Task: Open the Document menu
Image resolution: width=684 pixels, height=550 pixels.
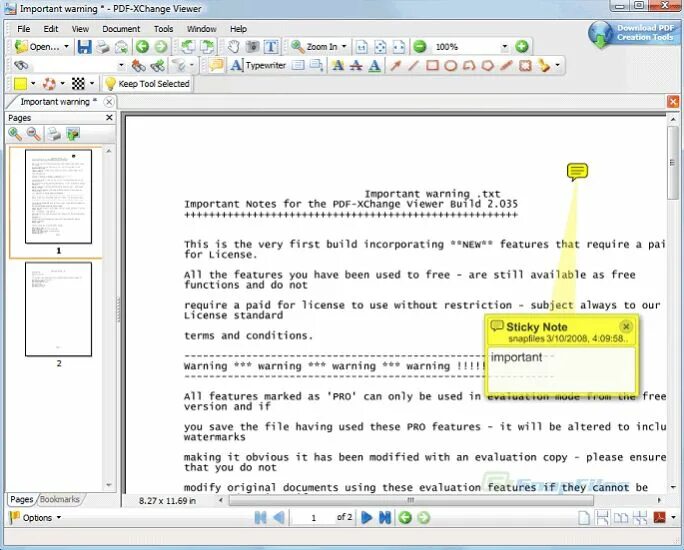Action: pos(121,29)
